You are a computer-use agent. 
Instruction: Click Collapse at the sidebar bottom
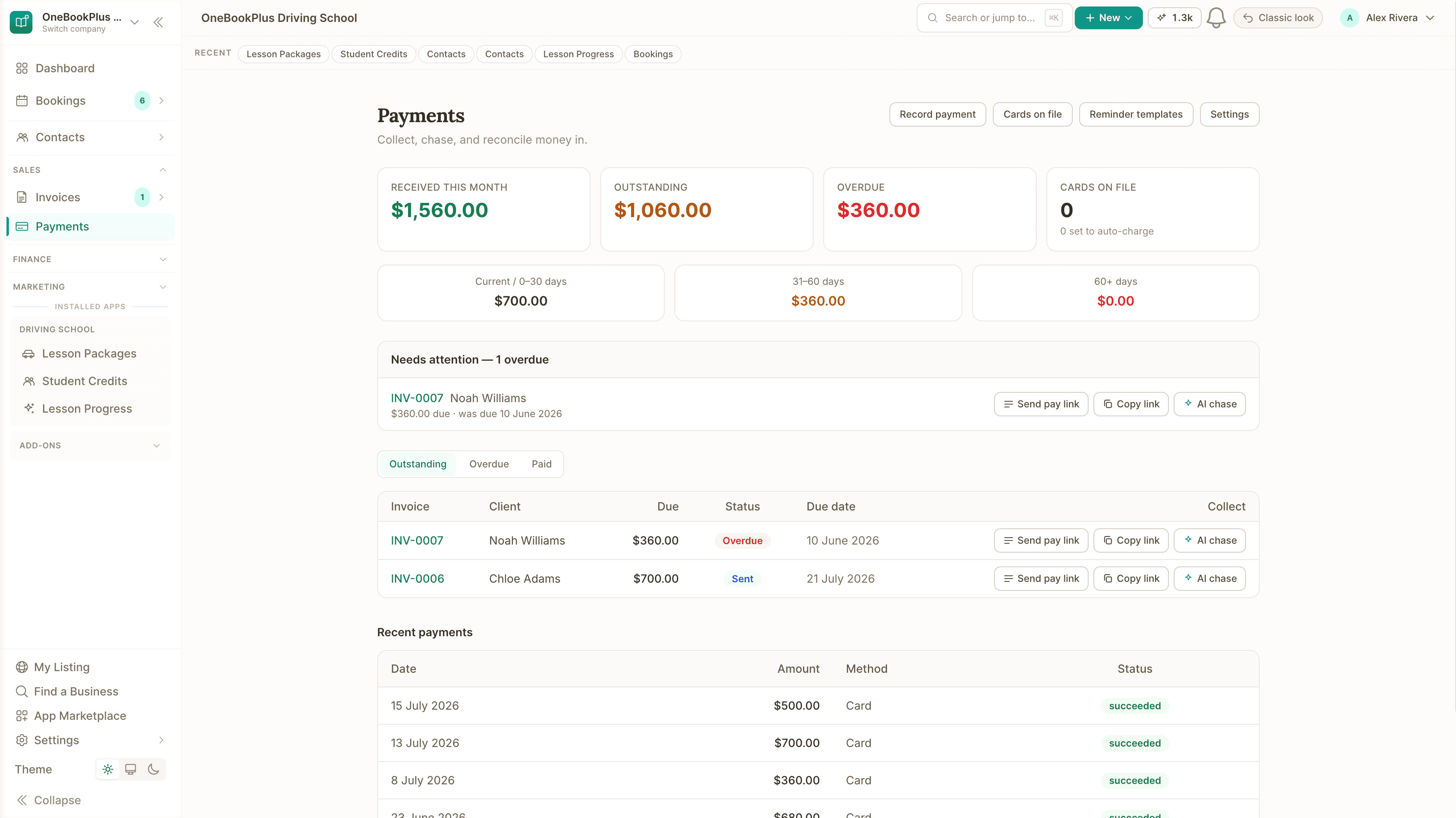coord(49,801)
